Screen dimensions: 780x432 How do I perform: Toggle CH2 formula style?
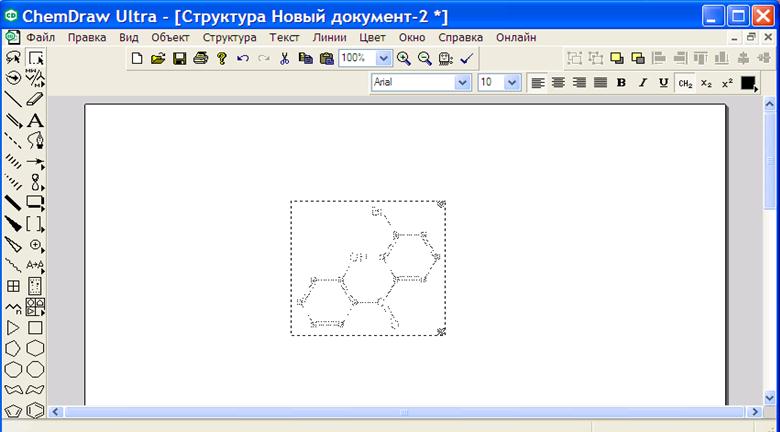click(x=685, y=83)
